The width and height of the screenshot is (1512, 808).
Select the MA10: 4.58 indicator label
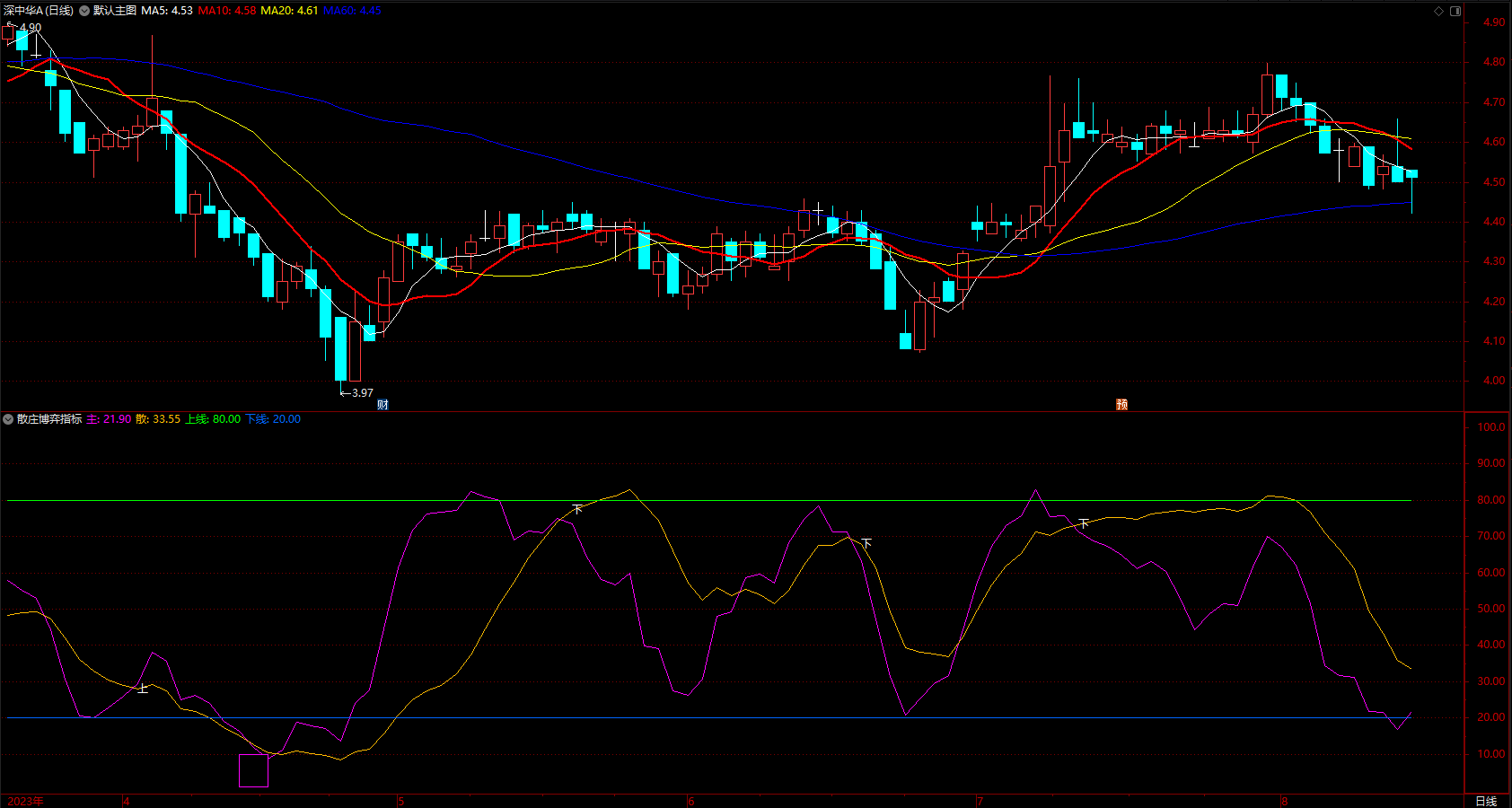[227, 11]
